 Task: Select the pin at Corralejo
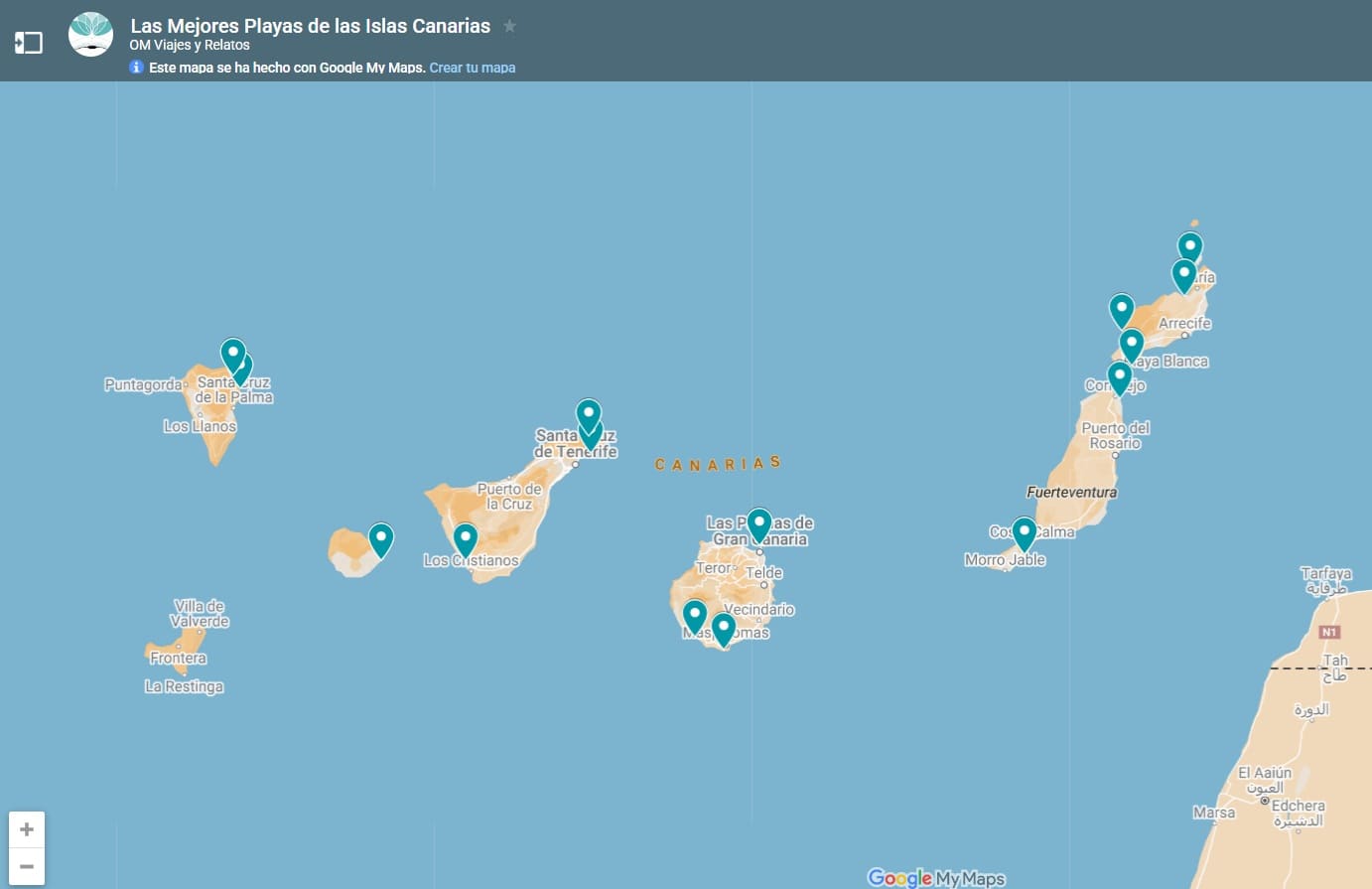1120,378
